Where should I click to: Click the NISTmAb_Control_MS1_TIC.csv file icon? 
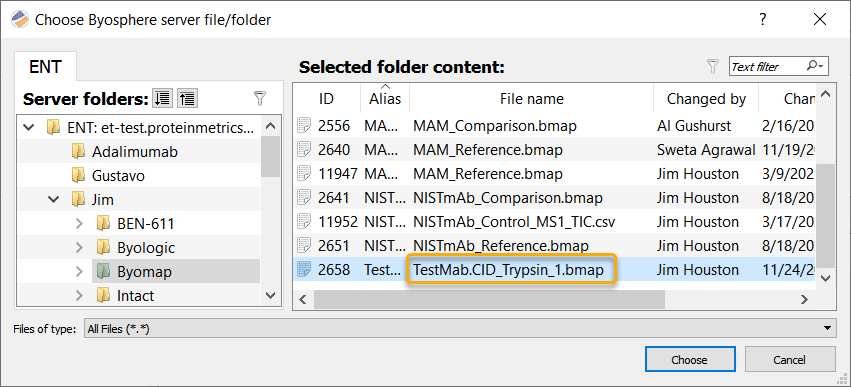[304, 222]
